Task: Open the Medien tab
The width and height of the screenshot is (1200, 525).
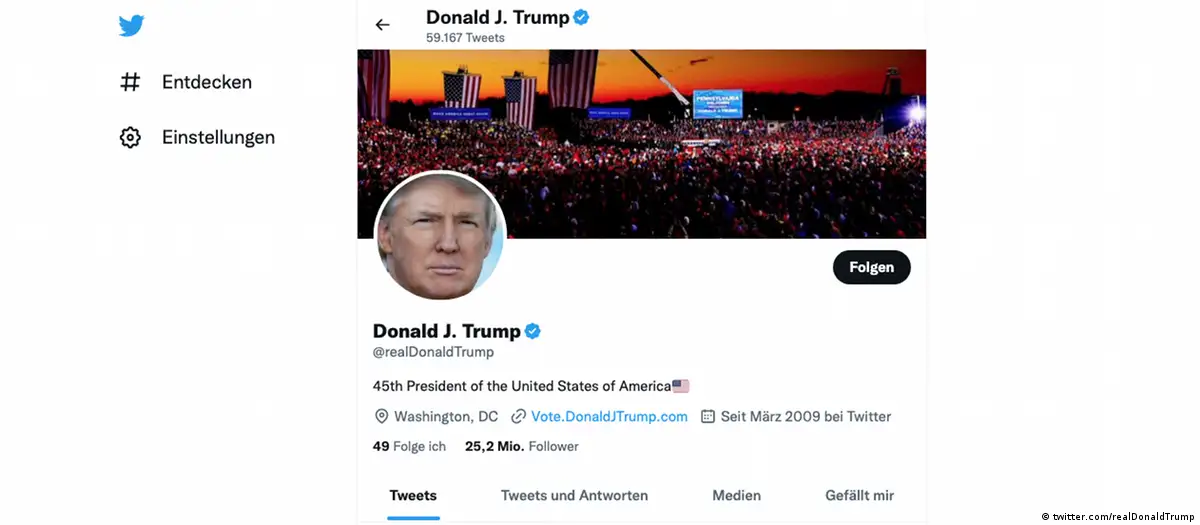Action: point(736,495)
